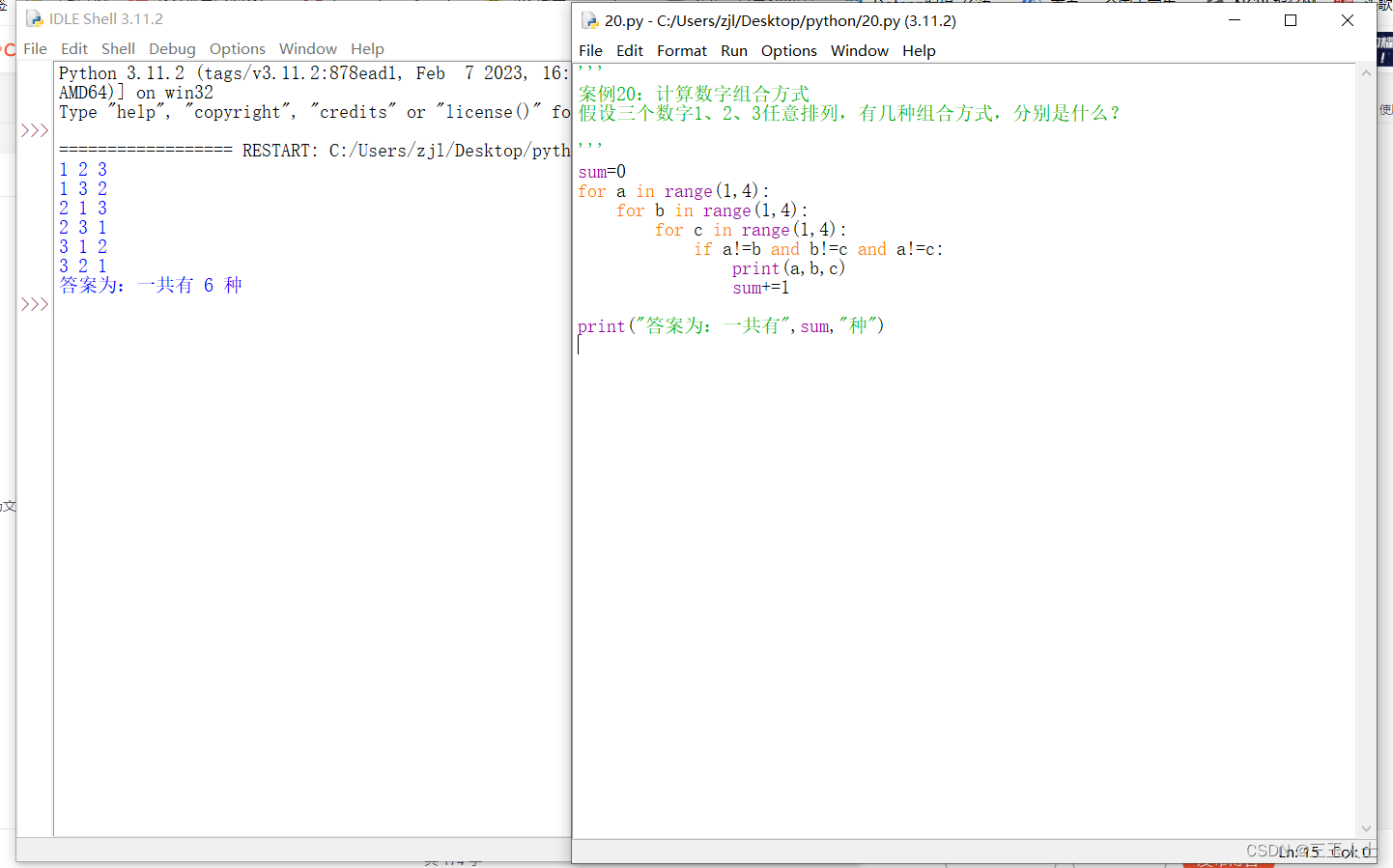Open Options menu in IDLE Shell window

pos(237,48)
